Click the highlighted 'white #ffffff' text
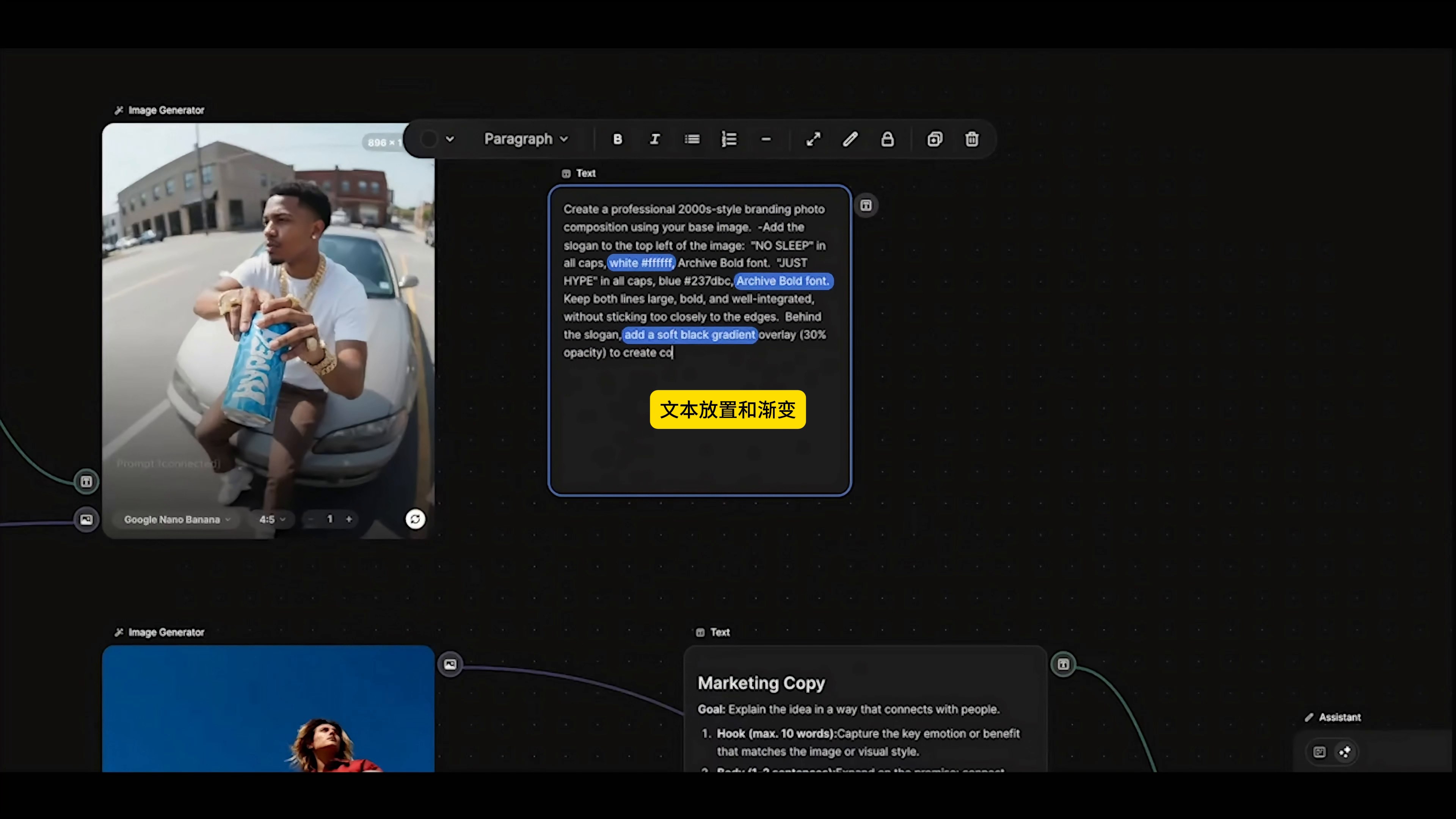 pos(641,263)
